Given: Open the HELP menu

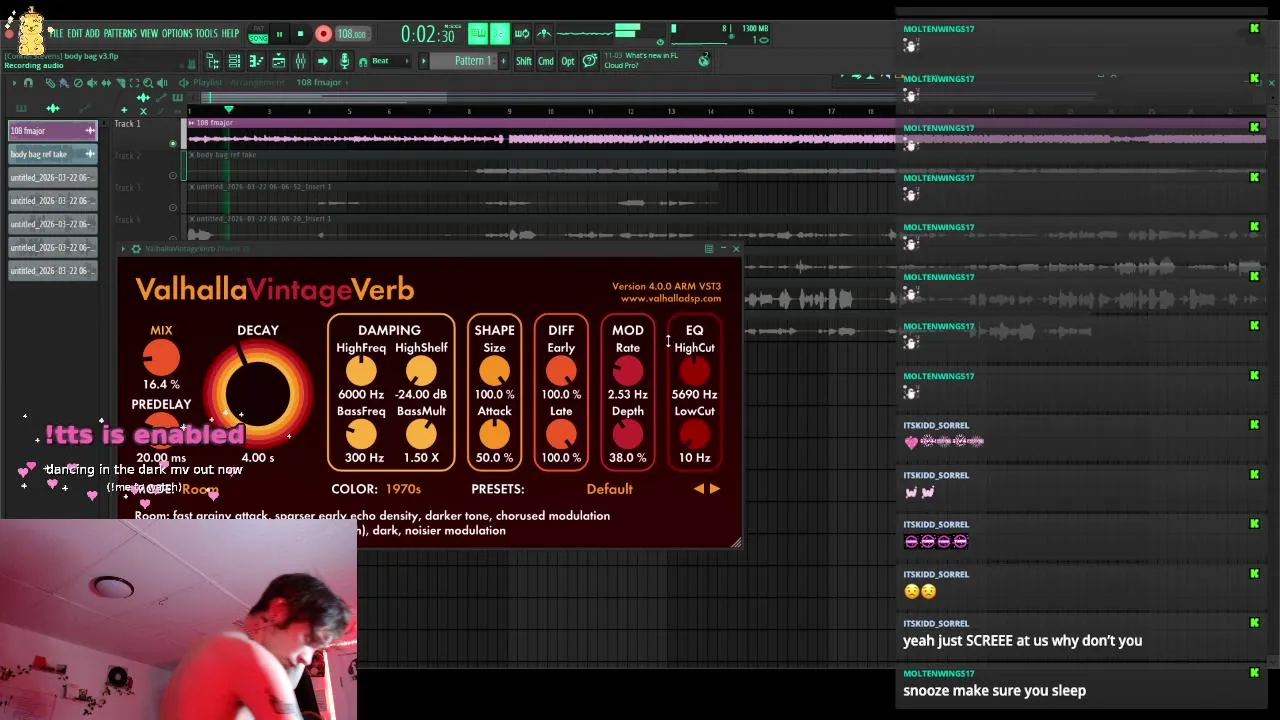Looking at the screenshot, I should pos(230,33).
